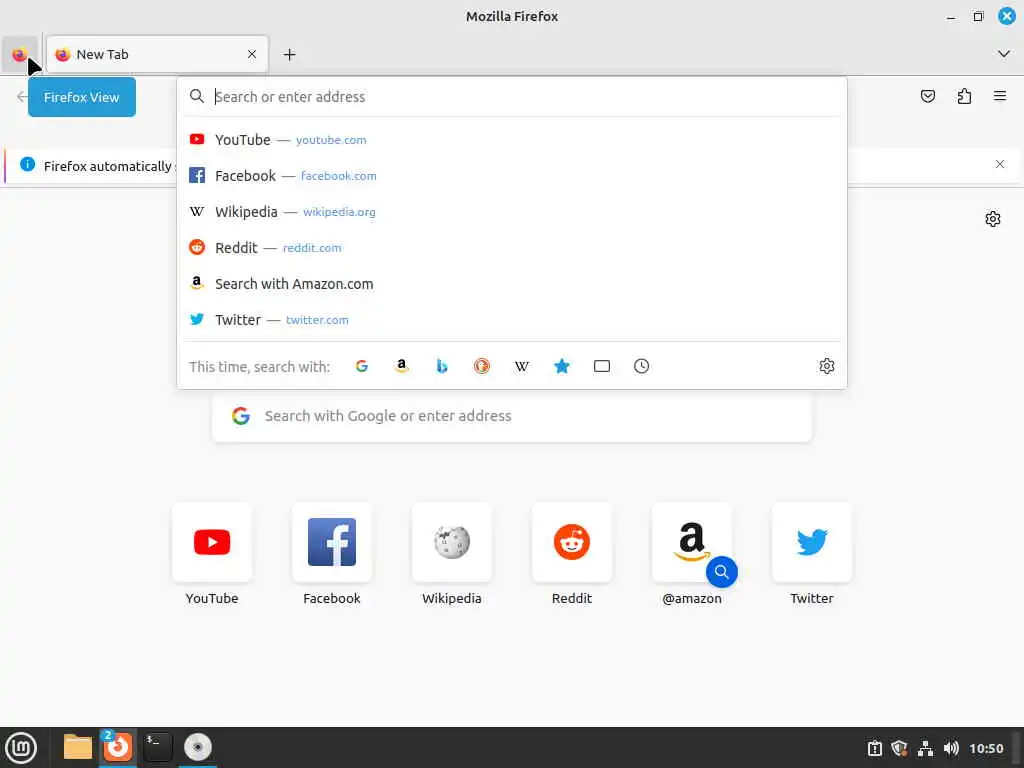
Task: Click the wikipedia.org link text
Action: (339, 212)
